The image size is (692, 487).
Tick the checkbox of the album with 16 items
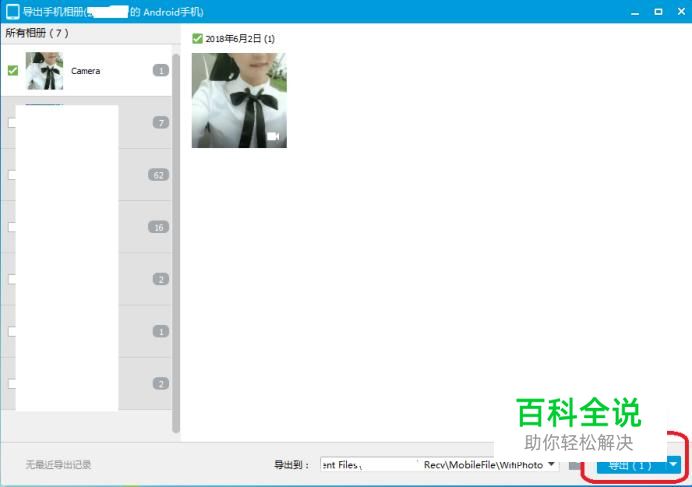(x=12, y=227)
